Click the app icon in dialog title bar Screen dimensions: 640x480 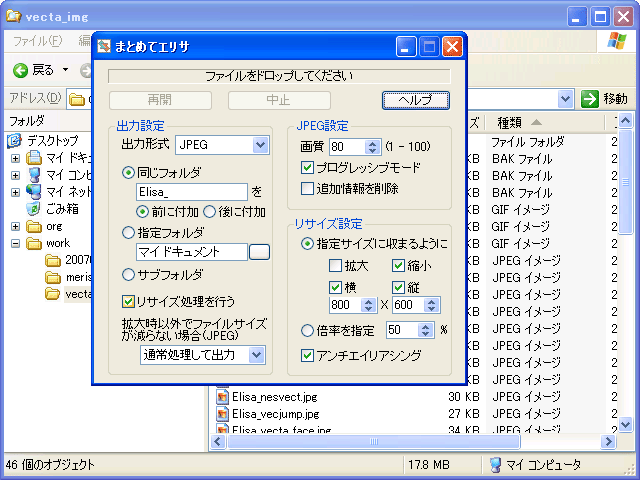tap(105, 46)
